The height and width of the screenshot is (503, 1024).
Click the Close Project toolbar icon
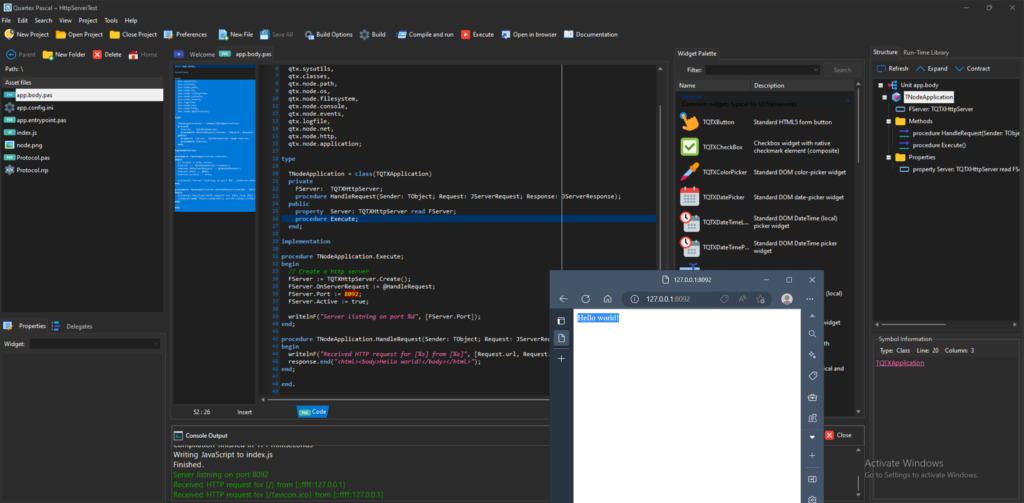[x=114, y=34]
